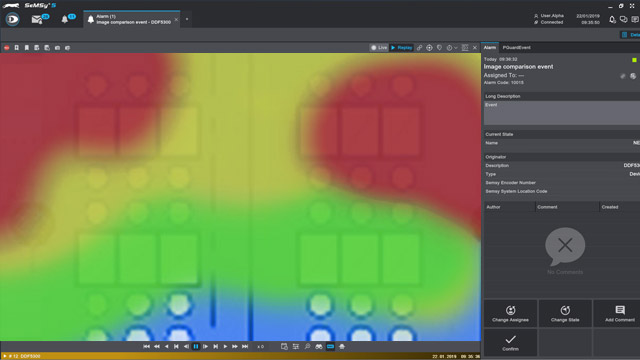Switch to the PGuardEvent tab
The image size is (640, 360).
[516, 47]
